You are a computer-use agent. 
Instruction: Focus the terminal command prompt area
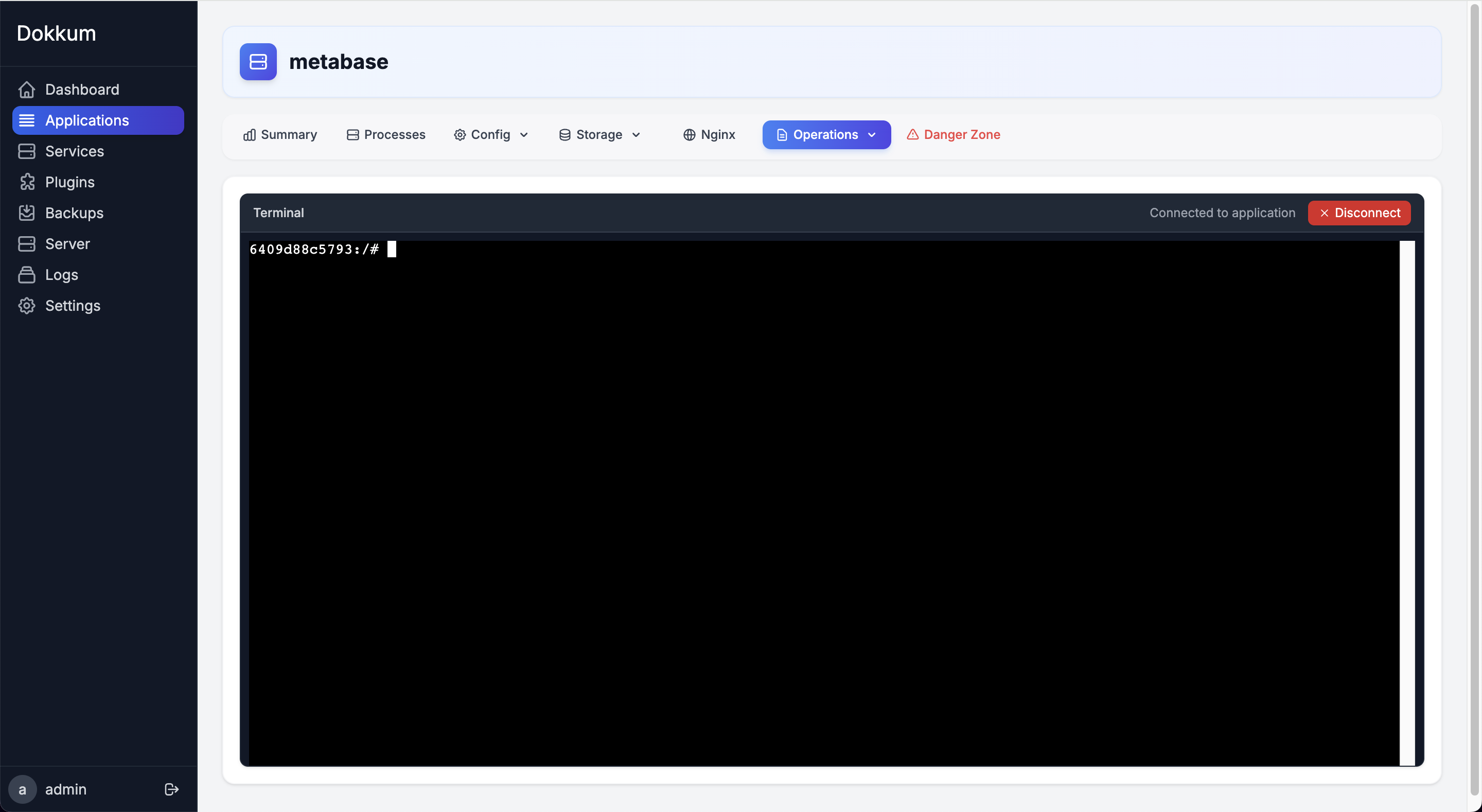(x=823, y=501)
